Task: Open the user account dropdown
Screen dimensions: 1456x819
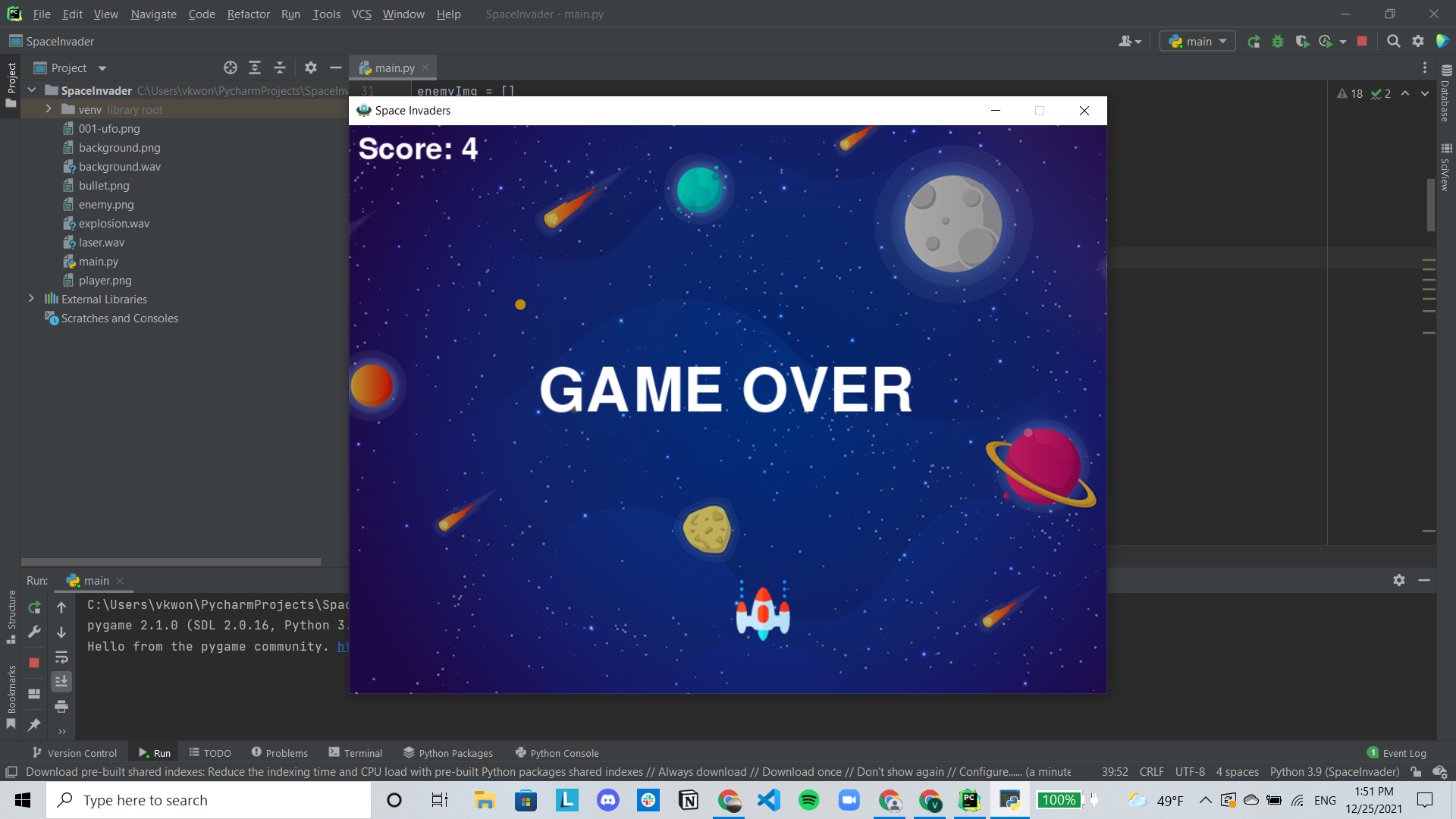Action: point(1130,42)
